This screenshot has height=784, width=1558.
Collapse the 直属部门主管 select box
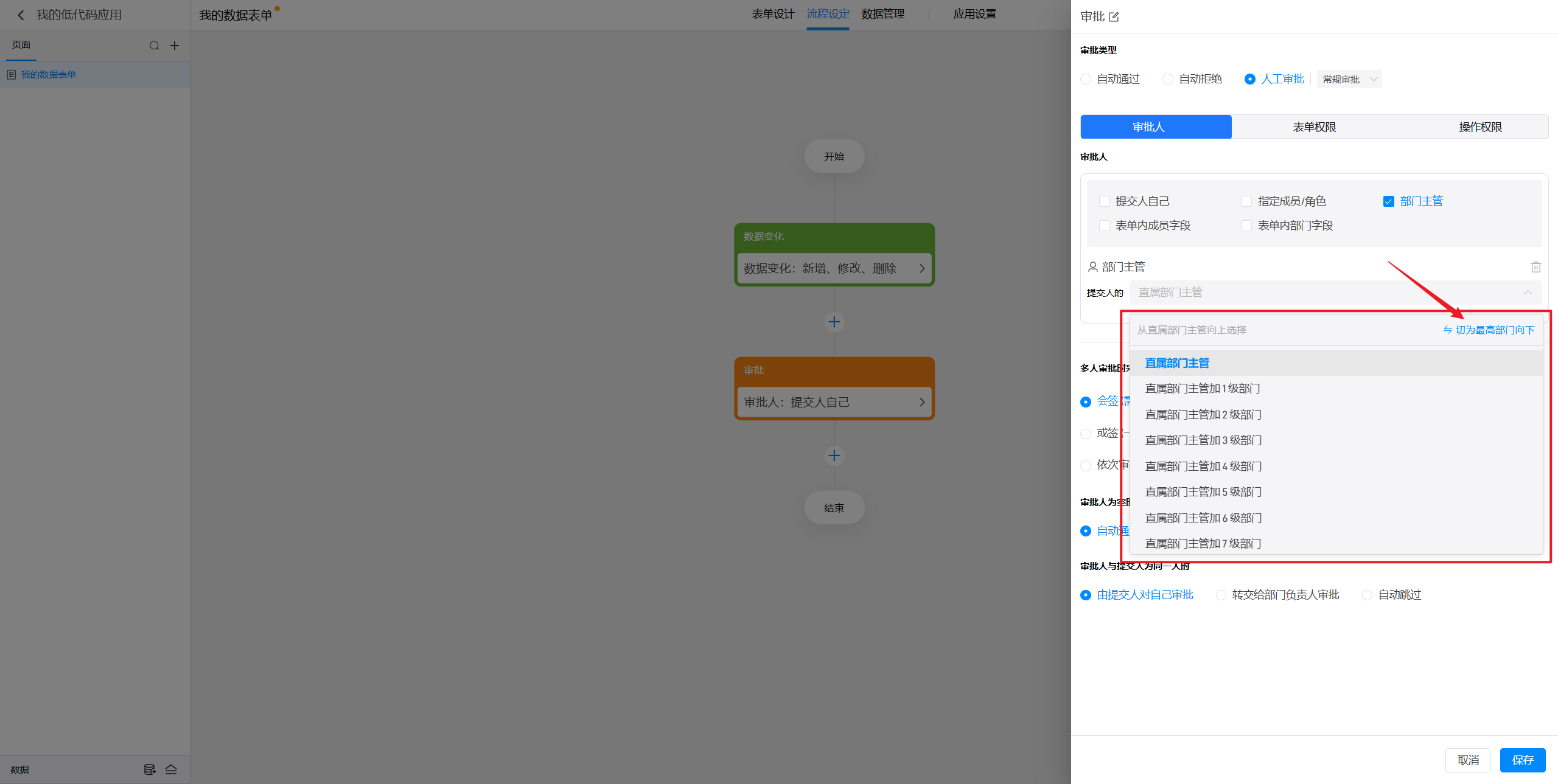tap(1528, 293)
